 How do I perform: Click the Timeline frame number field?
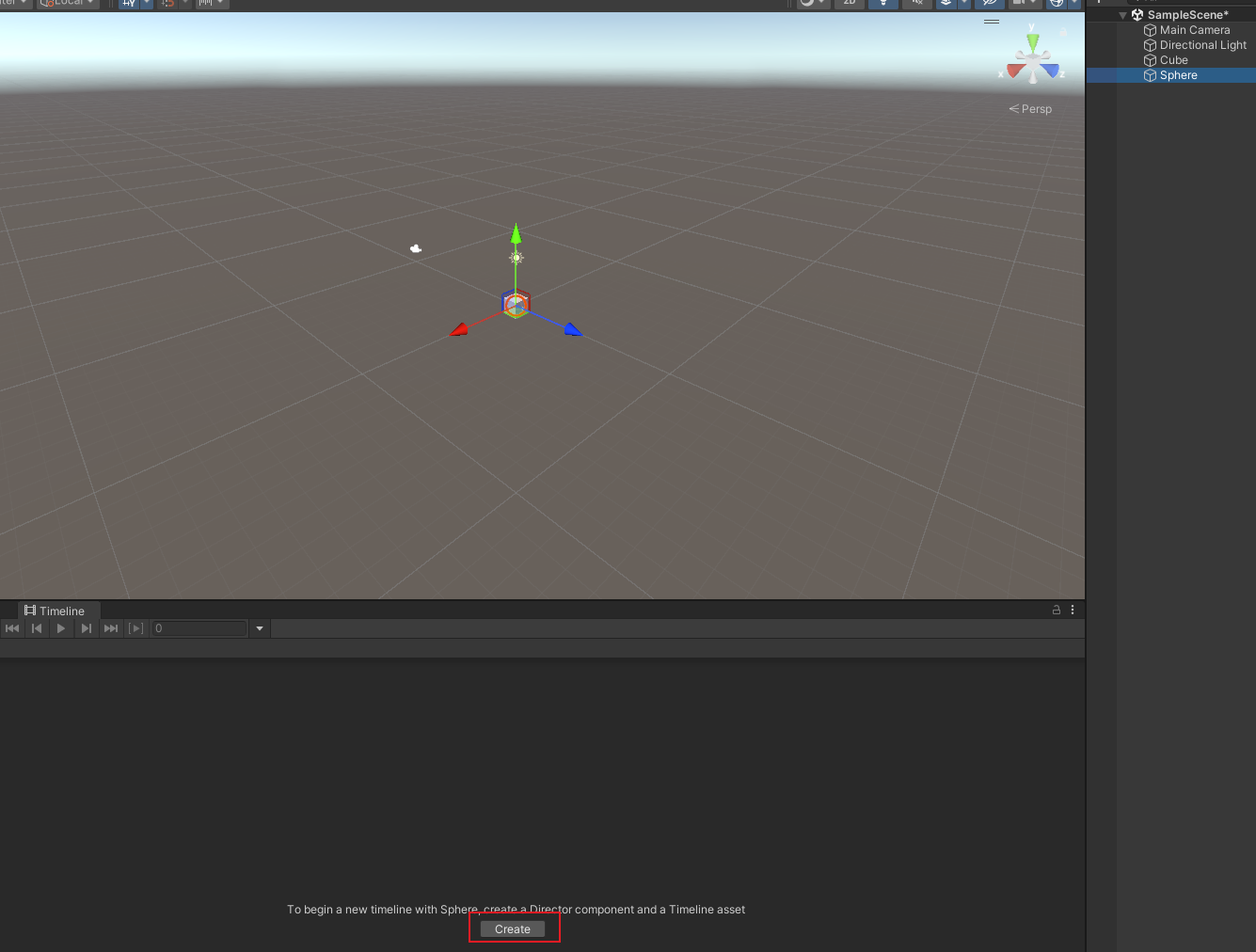tap(199, 628)
